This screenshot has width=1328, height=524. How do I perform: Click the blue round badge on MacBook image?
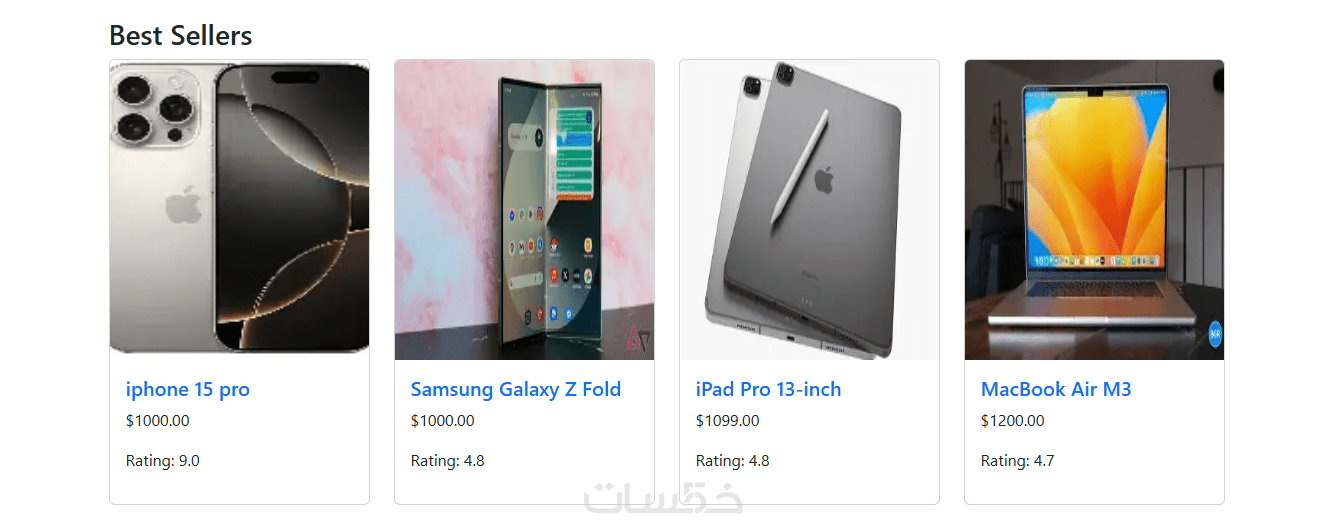[1215, 333]
